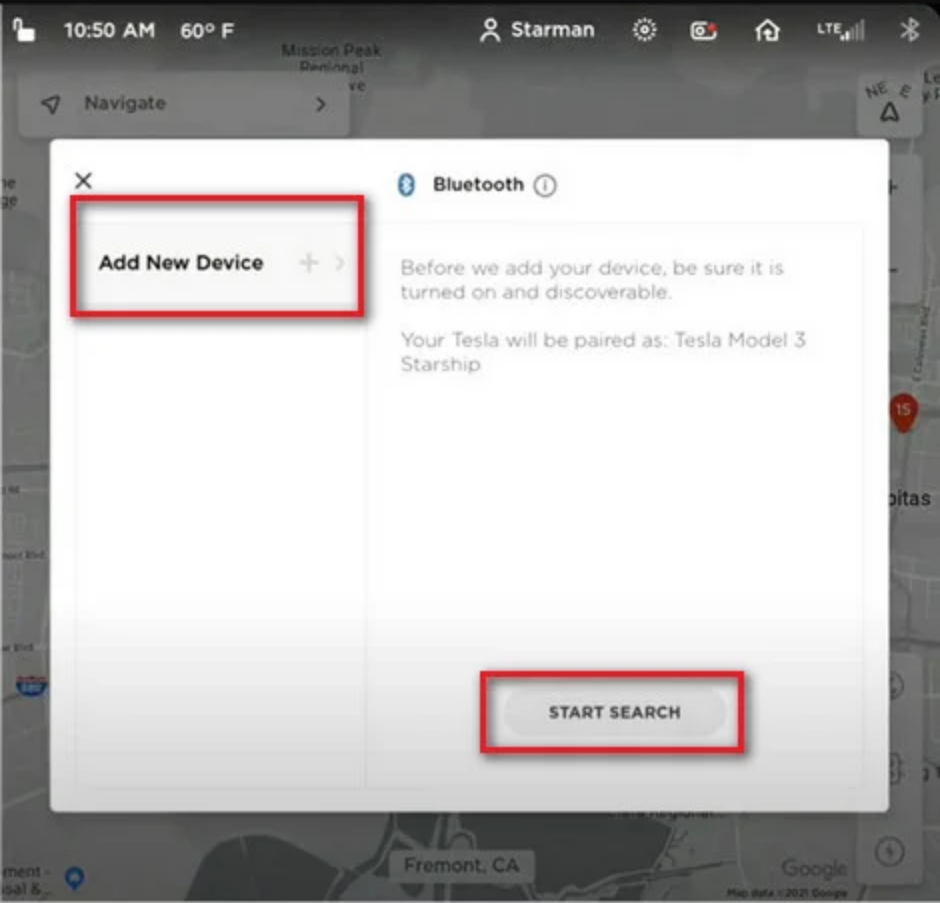Tap the LTE signal indicator

point(841,30)
